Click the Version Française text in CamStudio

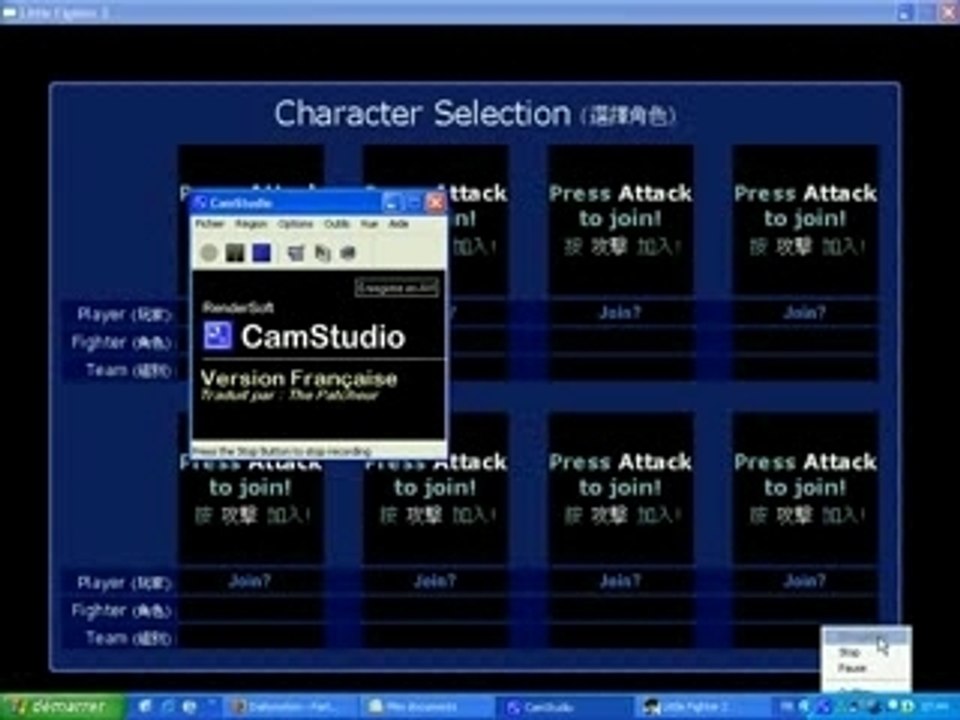point(299,378)
